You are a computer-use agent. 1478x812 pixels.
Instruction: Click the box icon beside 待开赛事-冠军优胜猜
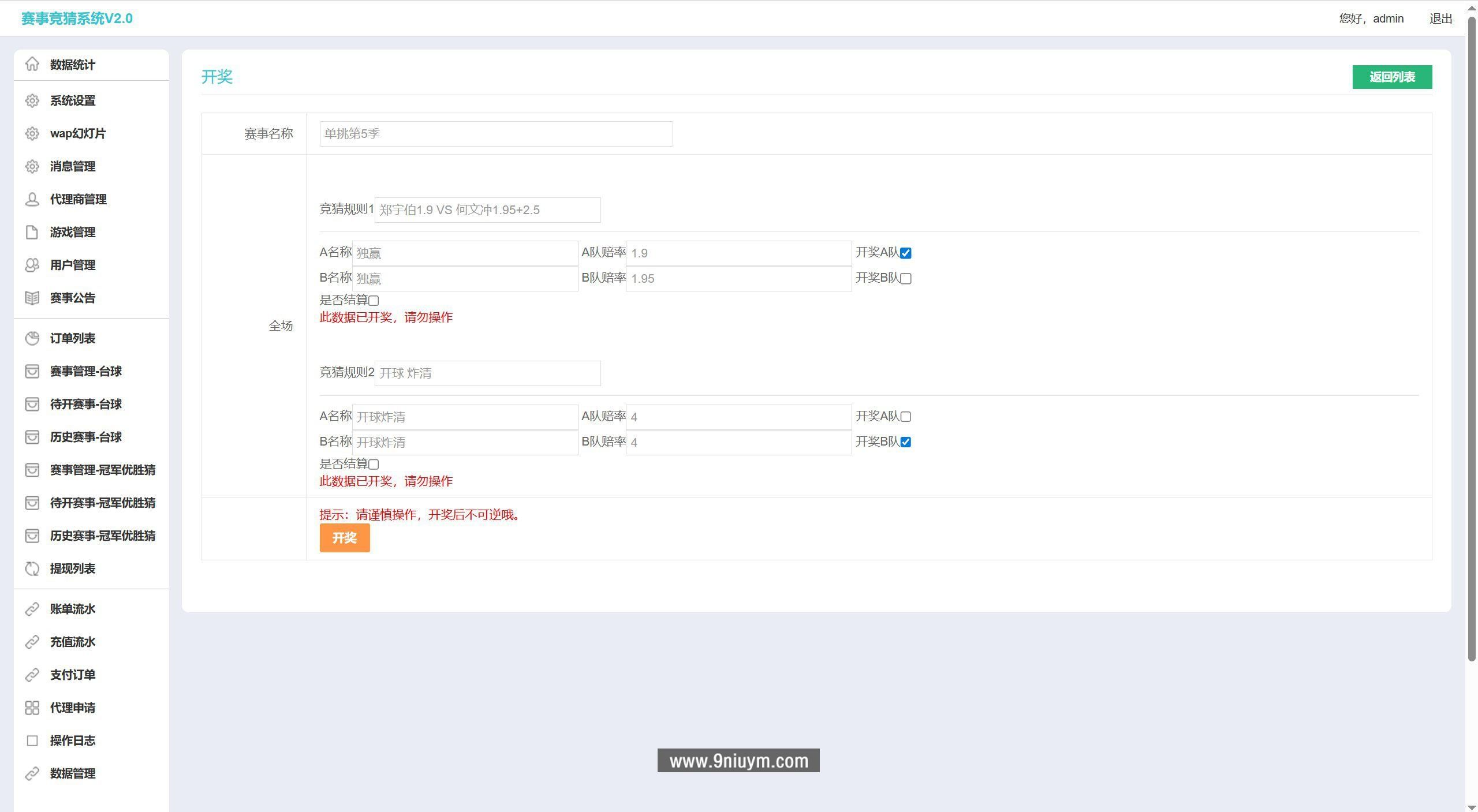(x=32, y=503)
